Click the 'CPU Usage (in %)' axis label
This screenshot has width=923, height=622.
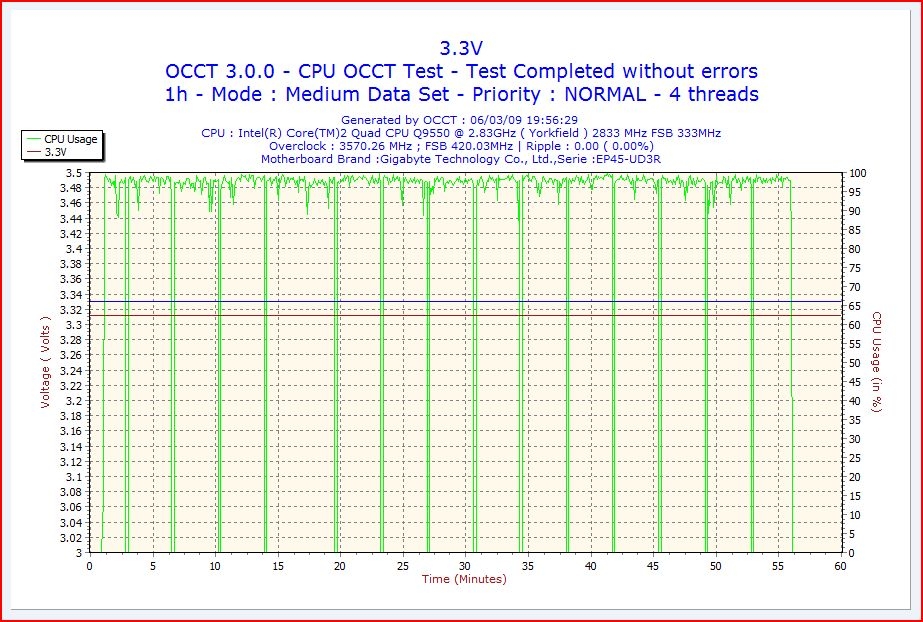(x=877, y=362)
